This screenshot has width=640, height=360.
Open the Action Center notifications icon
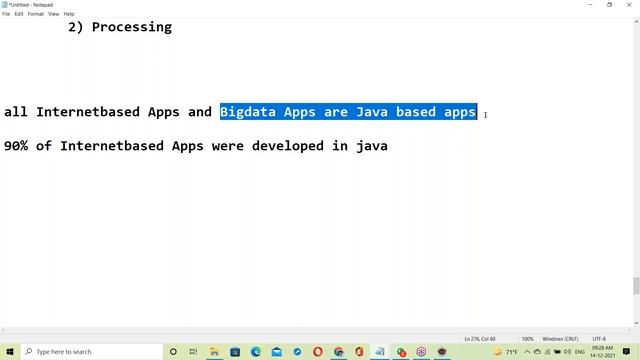click(x=627, y=351)
